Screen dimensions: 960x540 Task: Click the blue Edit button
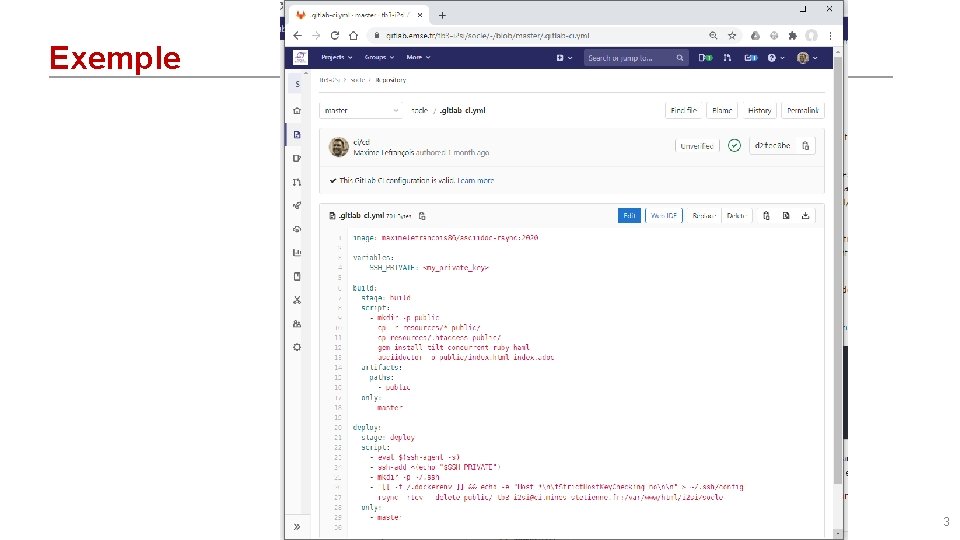pos(629,216)
